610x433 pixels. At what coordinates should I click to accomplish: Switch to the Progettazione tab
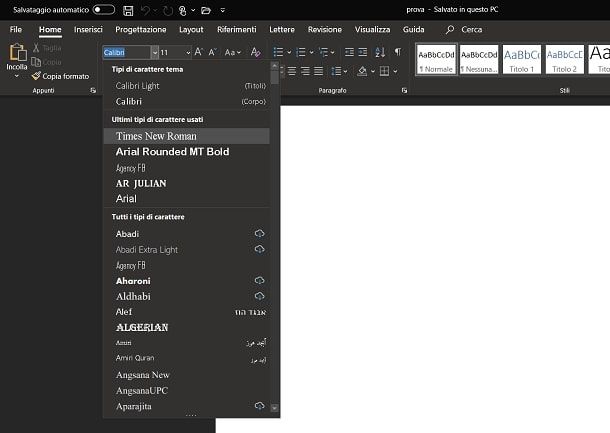(x=141, y=30)
